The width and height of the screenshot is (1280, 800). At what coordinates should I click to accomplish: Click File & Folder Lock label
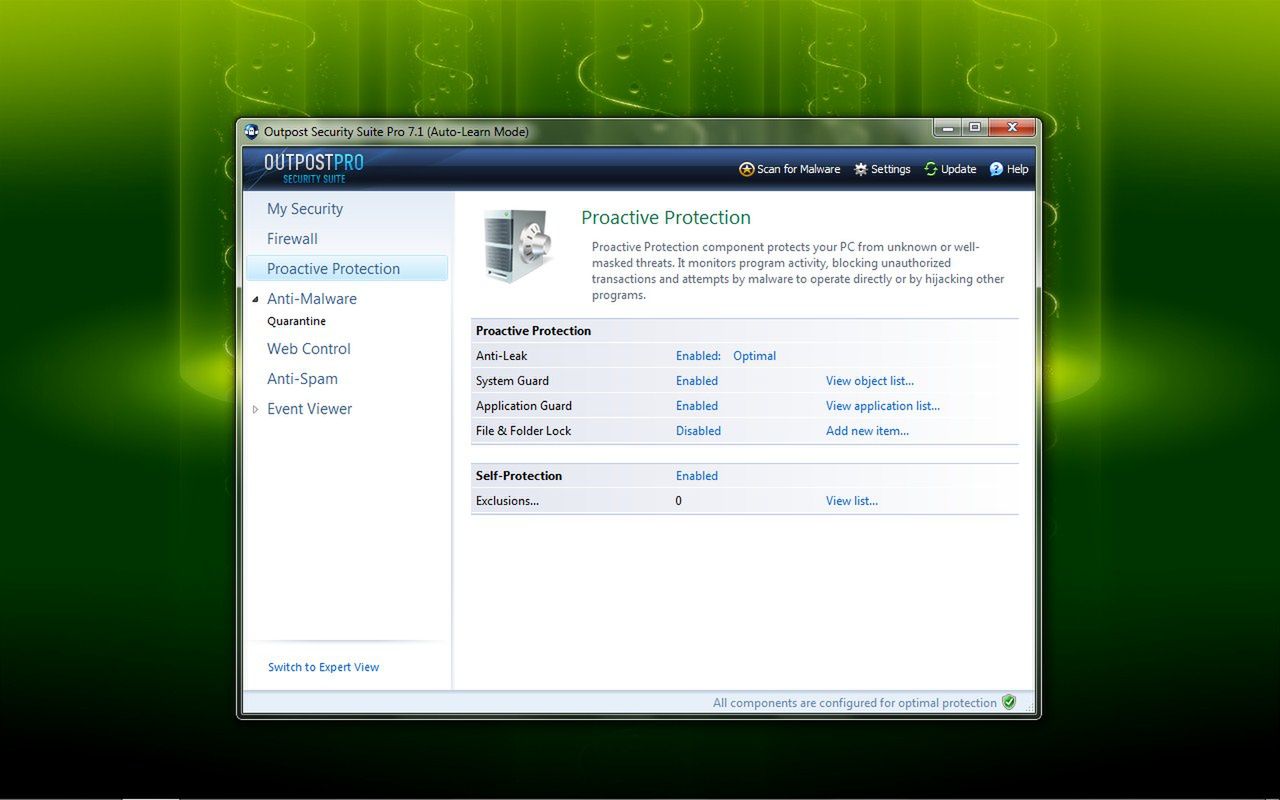[x=523, y=431]
